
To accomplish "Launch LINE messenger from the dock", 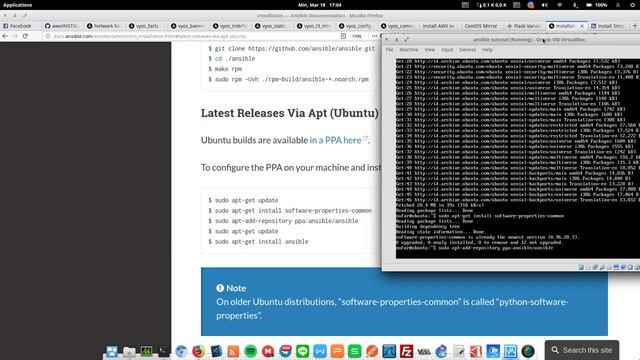I will coord(302,351).
